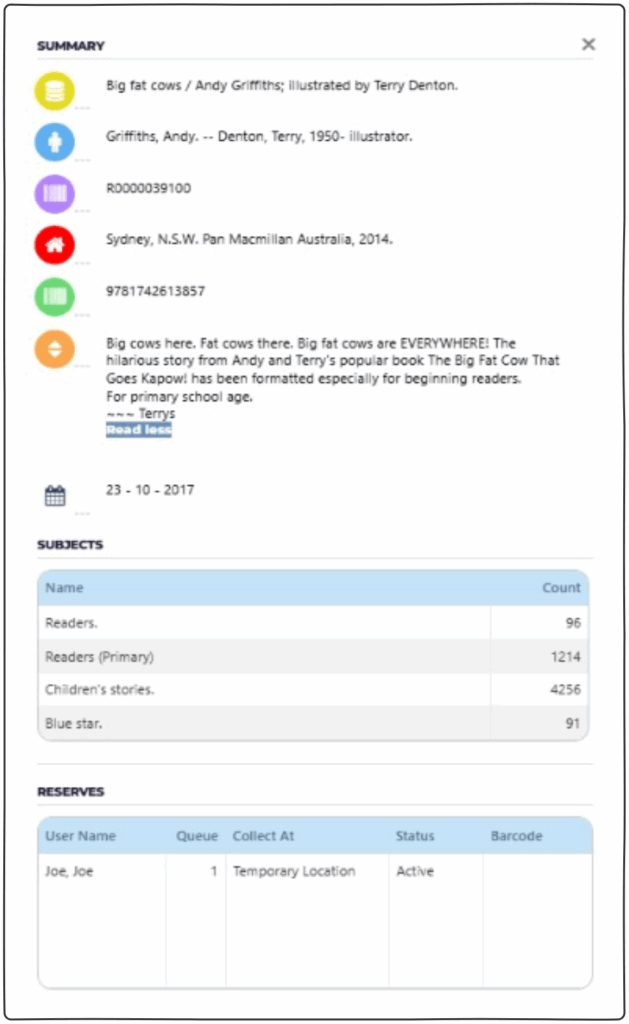Click the orange description expand icon
Screen dimensions: 629x1024
click(x=55, y=348)
